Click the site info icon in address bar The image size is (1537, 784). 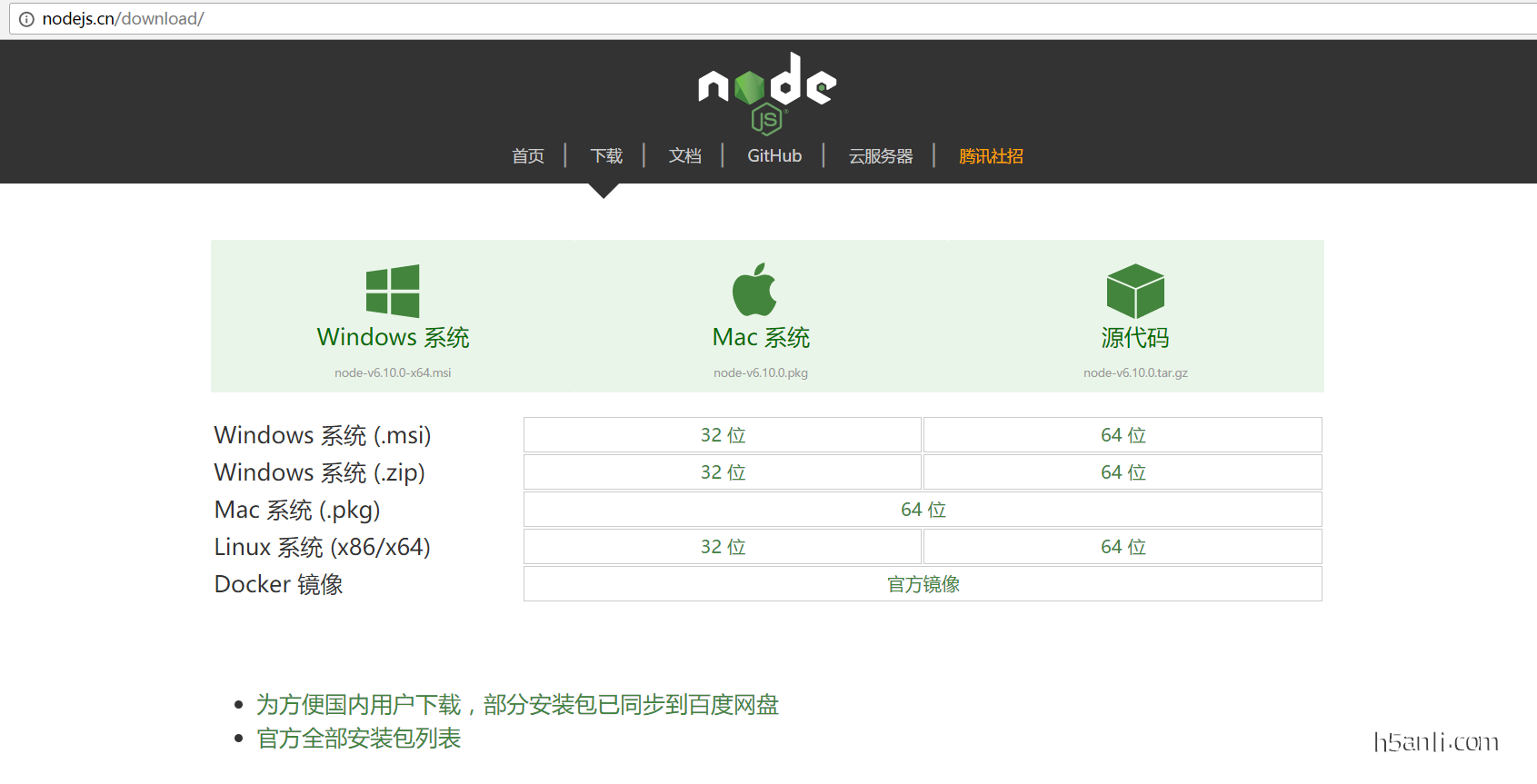pyautogui.click(x=26, y=19)
